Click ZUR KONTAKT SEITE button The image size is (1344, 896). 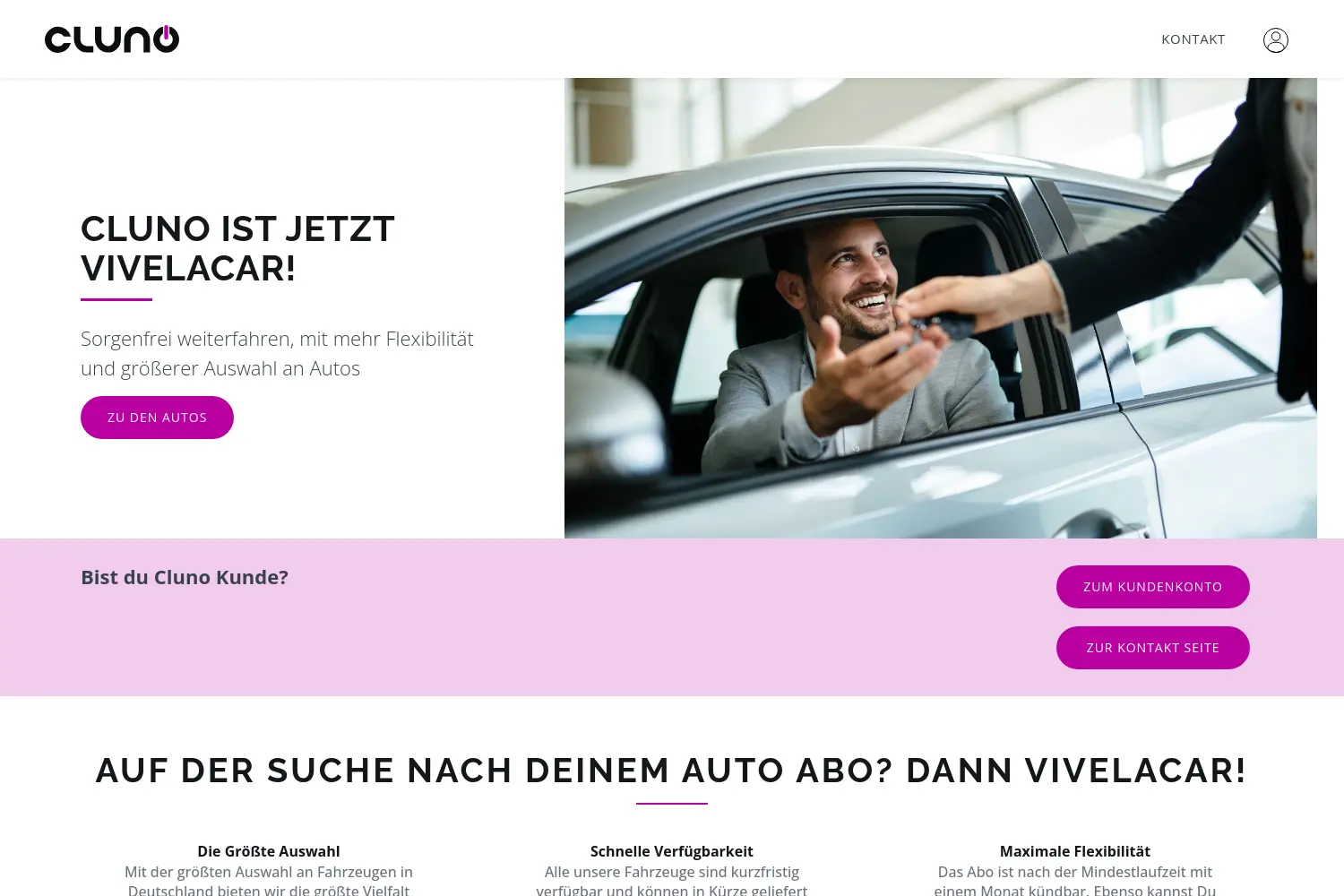click(x=1153, y=648)
